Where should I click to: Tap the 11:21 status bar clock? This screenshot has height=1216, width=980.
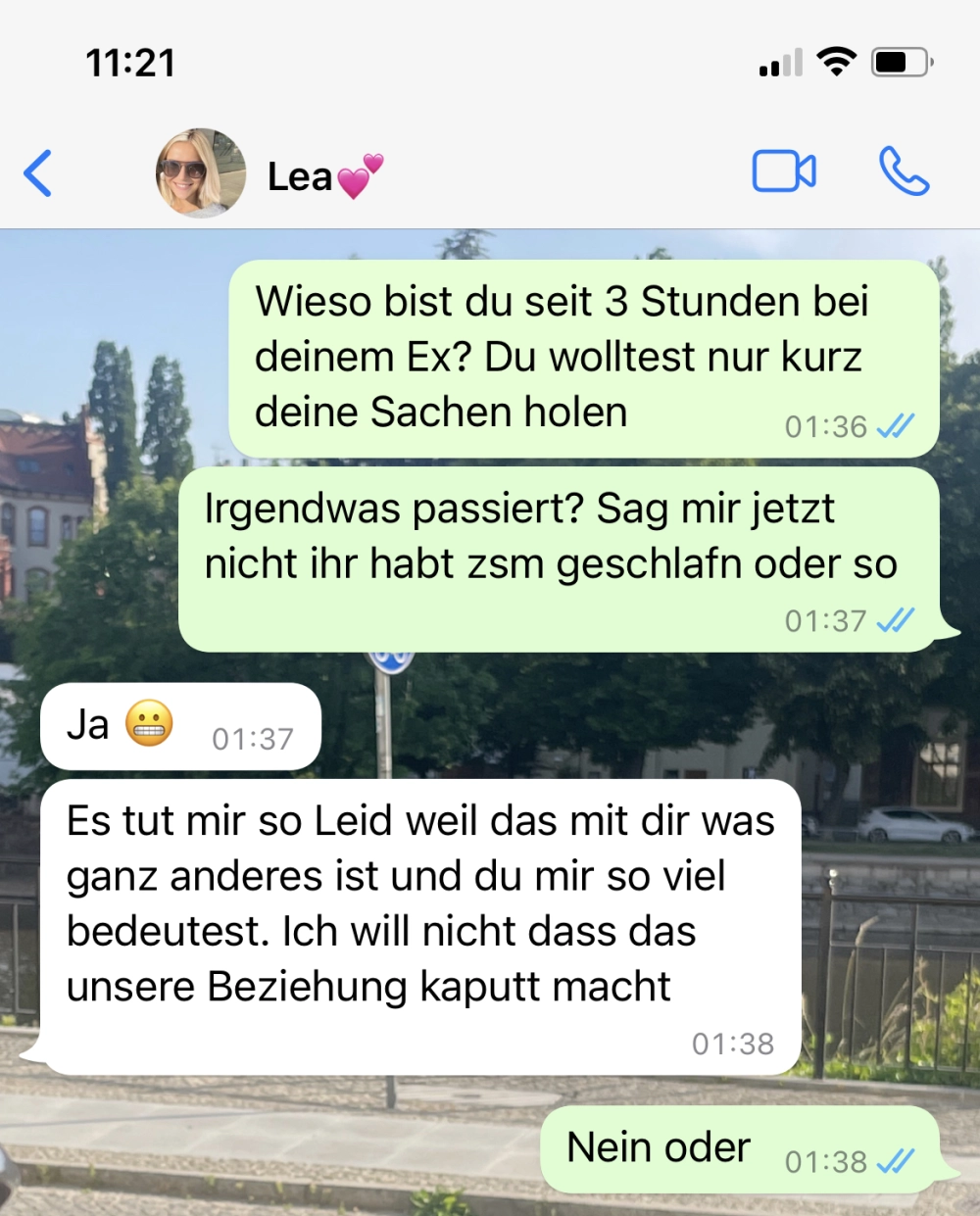130,64
